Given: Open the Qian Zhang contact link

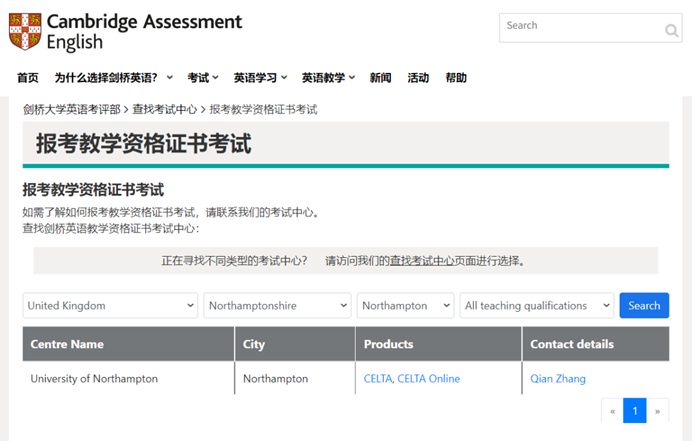Looking at the screenshot, I should 558,378.
